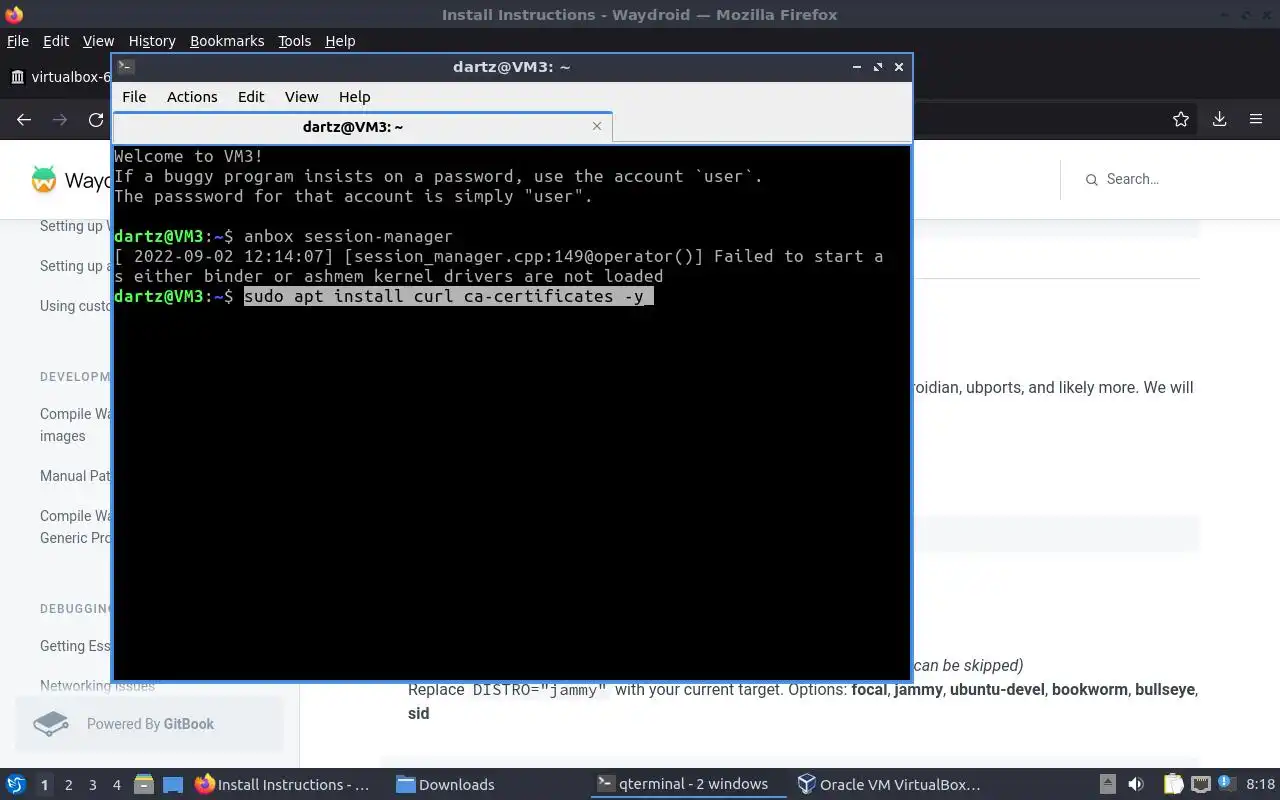Viewport: 1280px width, 800px height.
Task: Bookmark this page with the star icon
Action: [x=1181, y=119]
